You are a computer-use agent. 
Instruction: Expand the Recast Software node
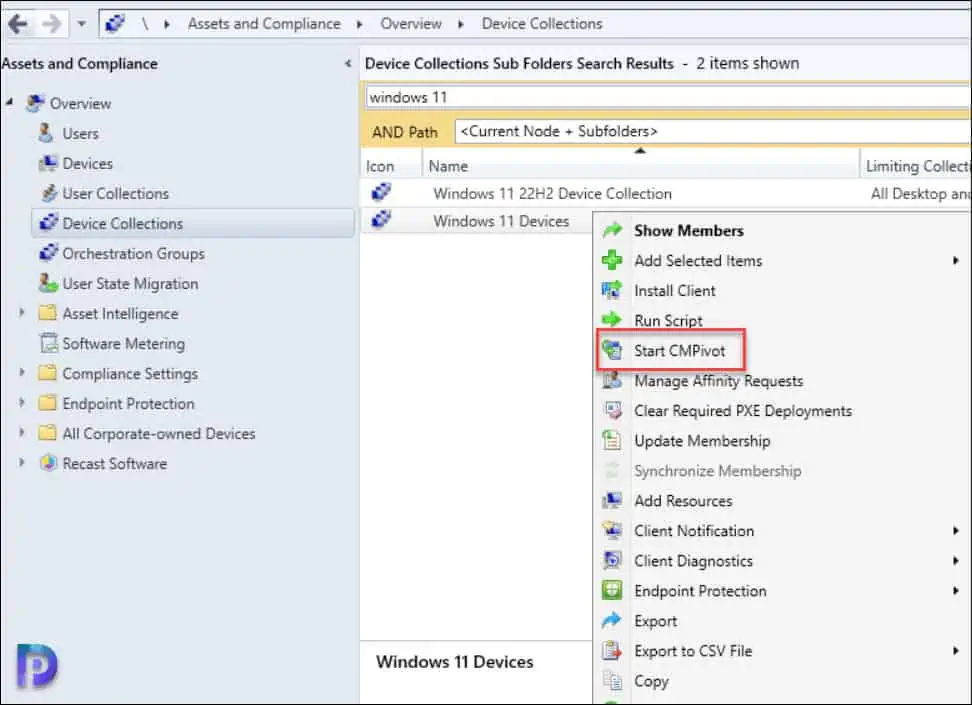[22, 462]
